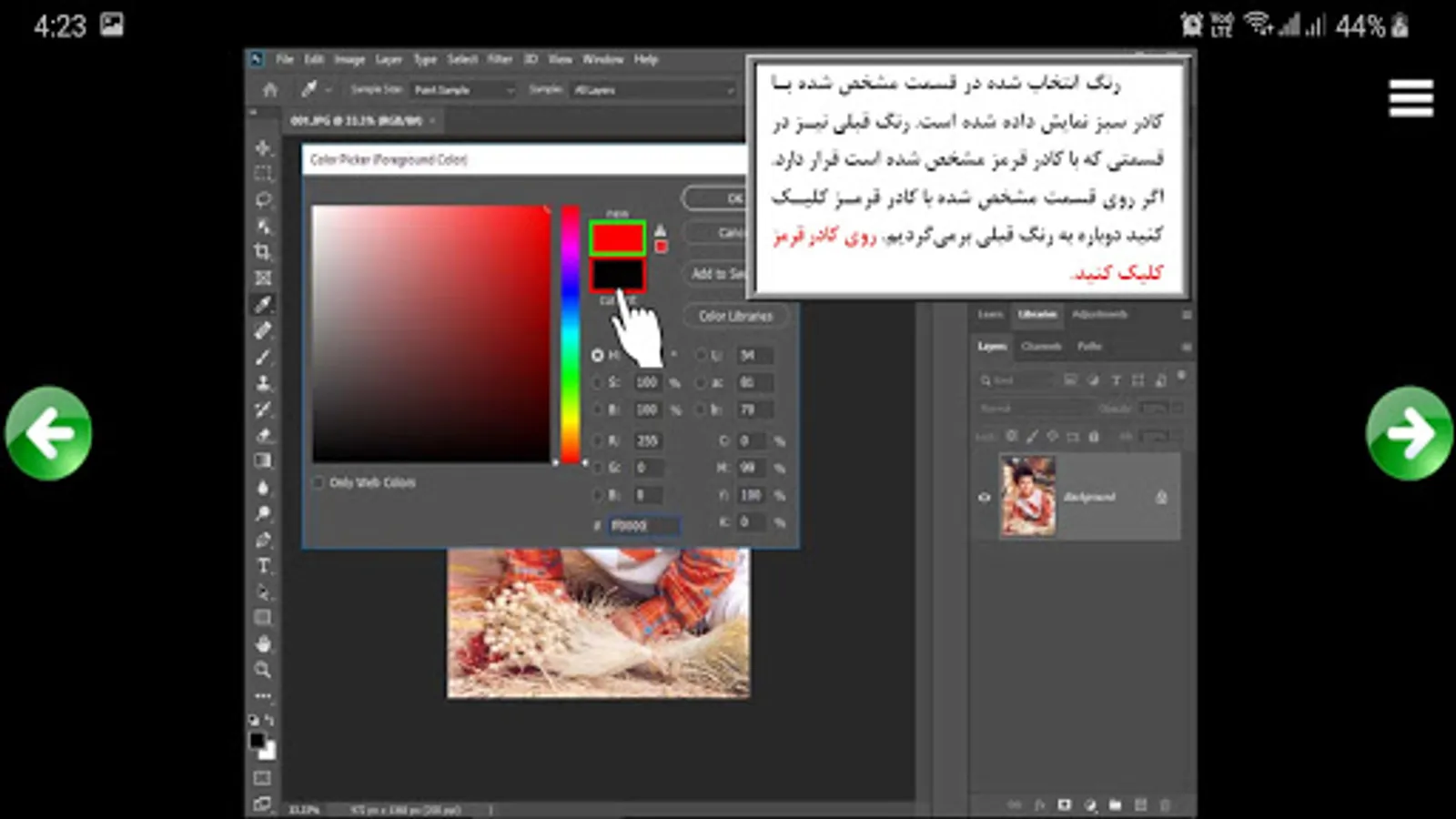Screen dimensions: 1456x819
Task: Select the Lasso tool
Action: [x=263, y=199]
